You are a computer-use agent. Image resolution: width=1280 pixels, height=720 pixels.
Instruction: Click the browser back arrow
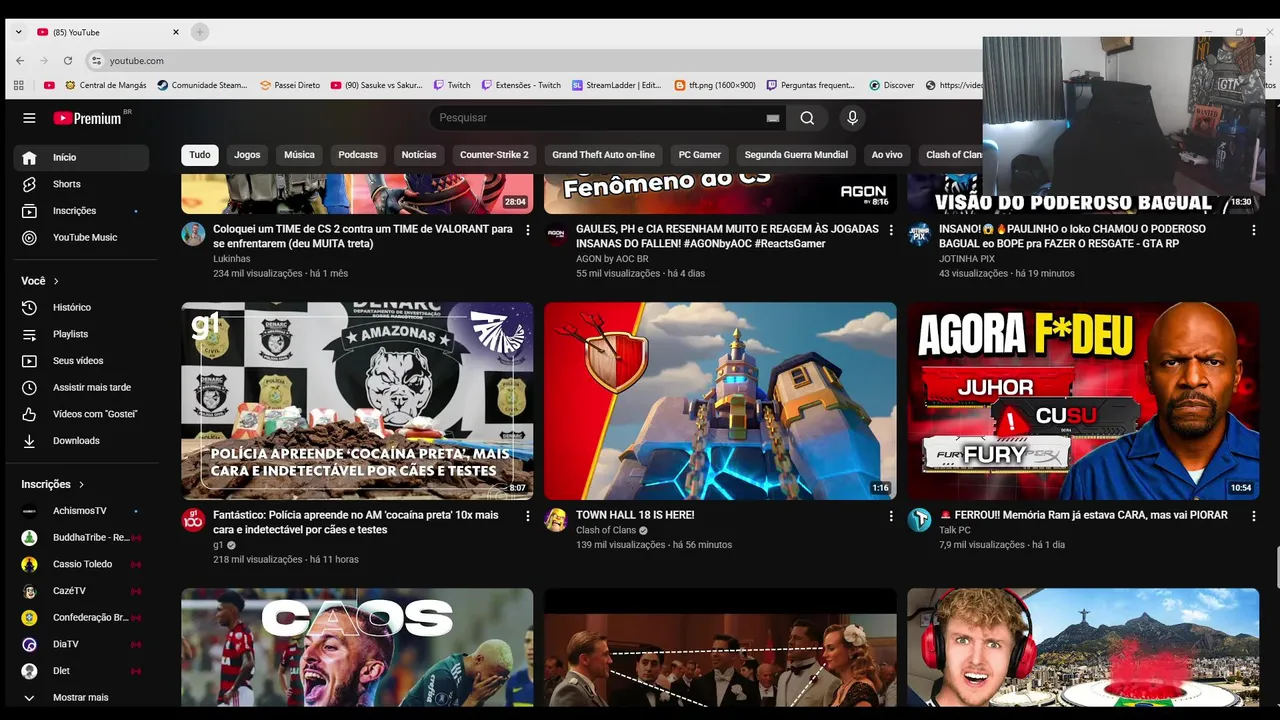pos(20,61)
